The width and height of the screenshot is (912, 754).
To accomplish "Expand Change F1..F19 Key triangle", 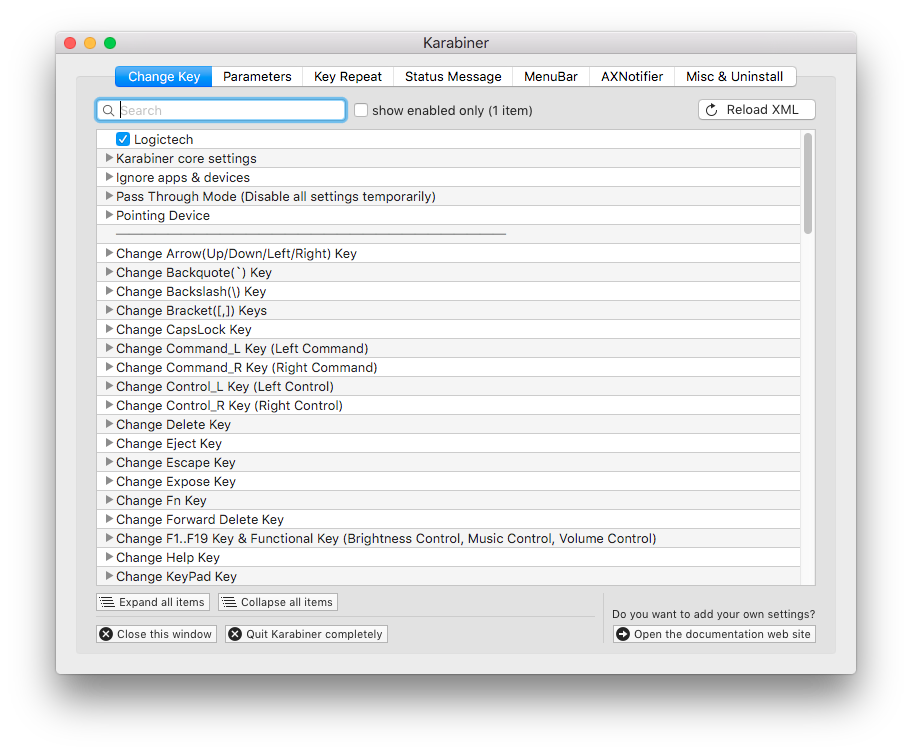I will (x=109, y=538).
